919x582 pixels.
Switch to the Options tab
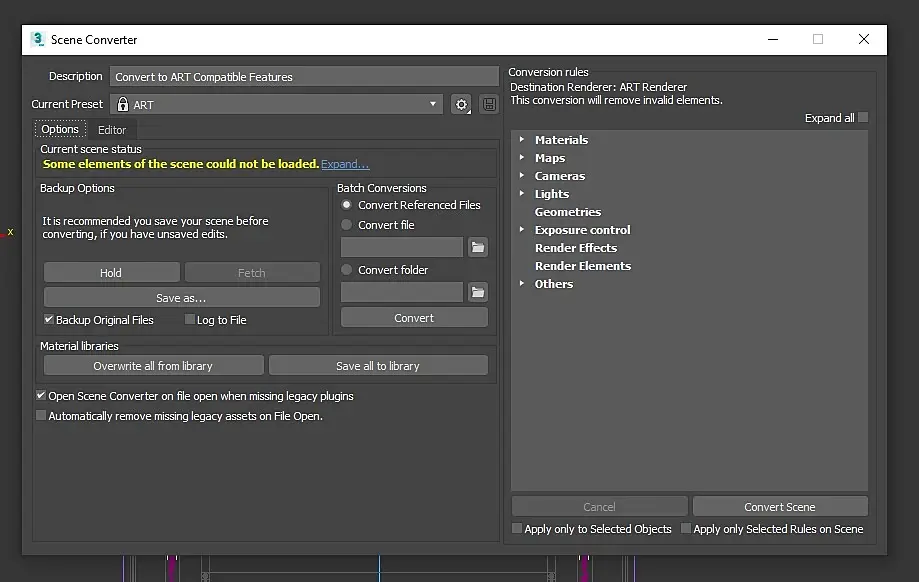pos(60,130)
